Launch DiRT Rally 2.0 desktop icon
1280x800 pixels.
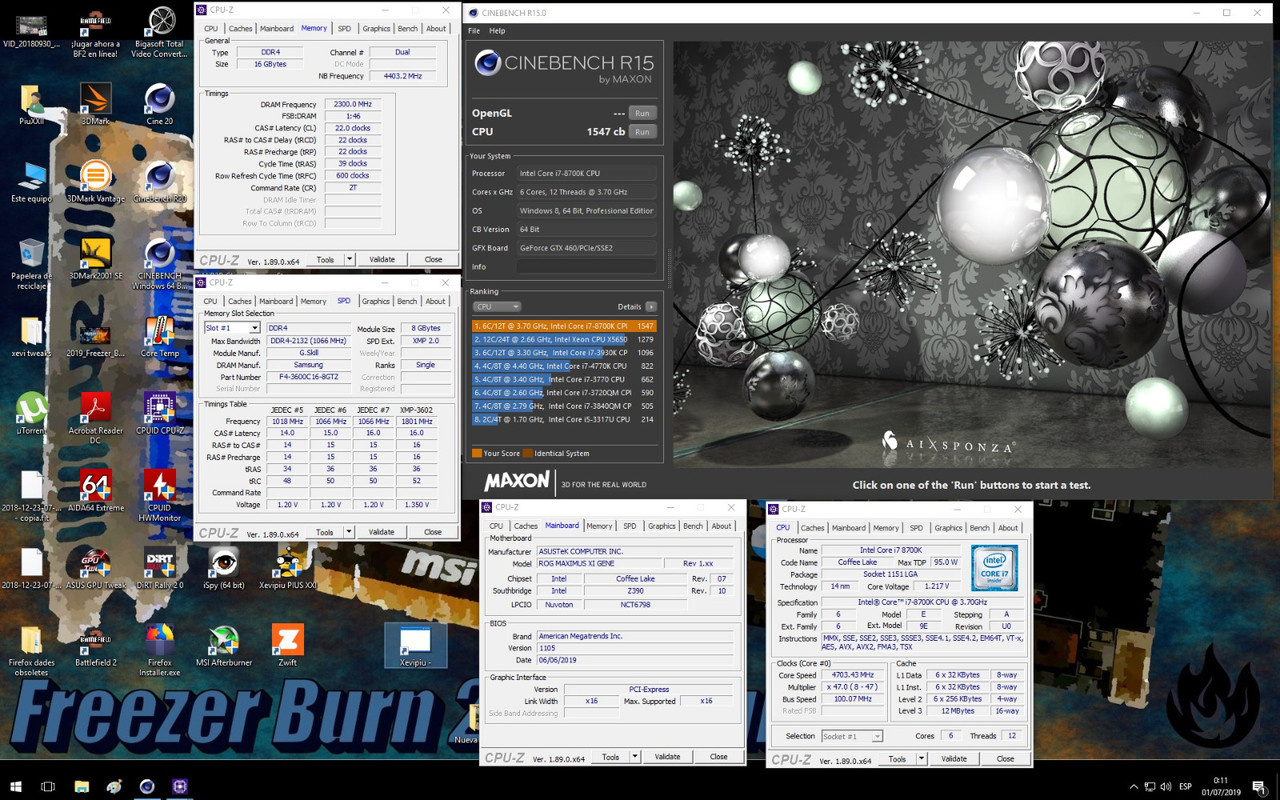pos(160,568)
